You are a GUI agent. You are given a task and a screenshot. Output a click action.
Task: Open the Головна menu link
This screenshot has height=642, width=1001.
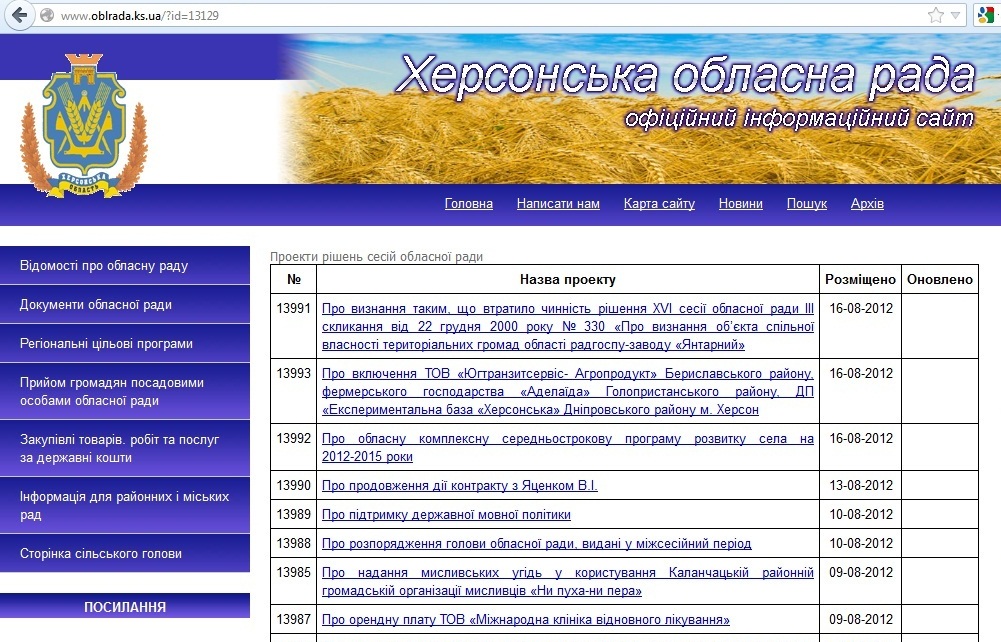point(468,204)
